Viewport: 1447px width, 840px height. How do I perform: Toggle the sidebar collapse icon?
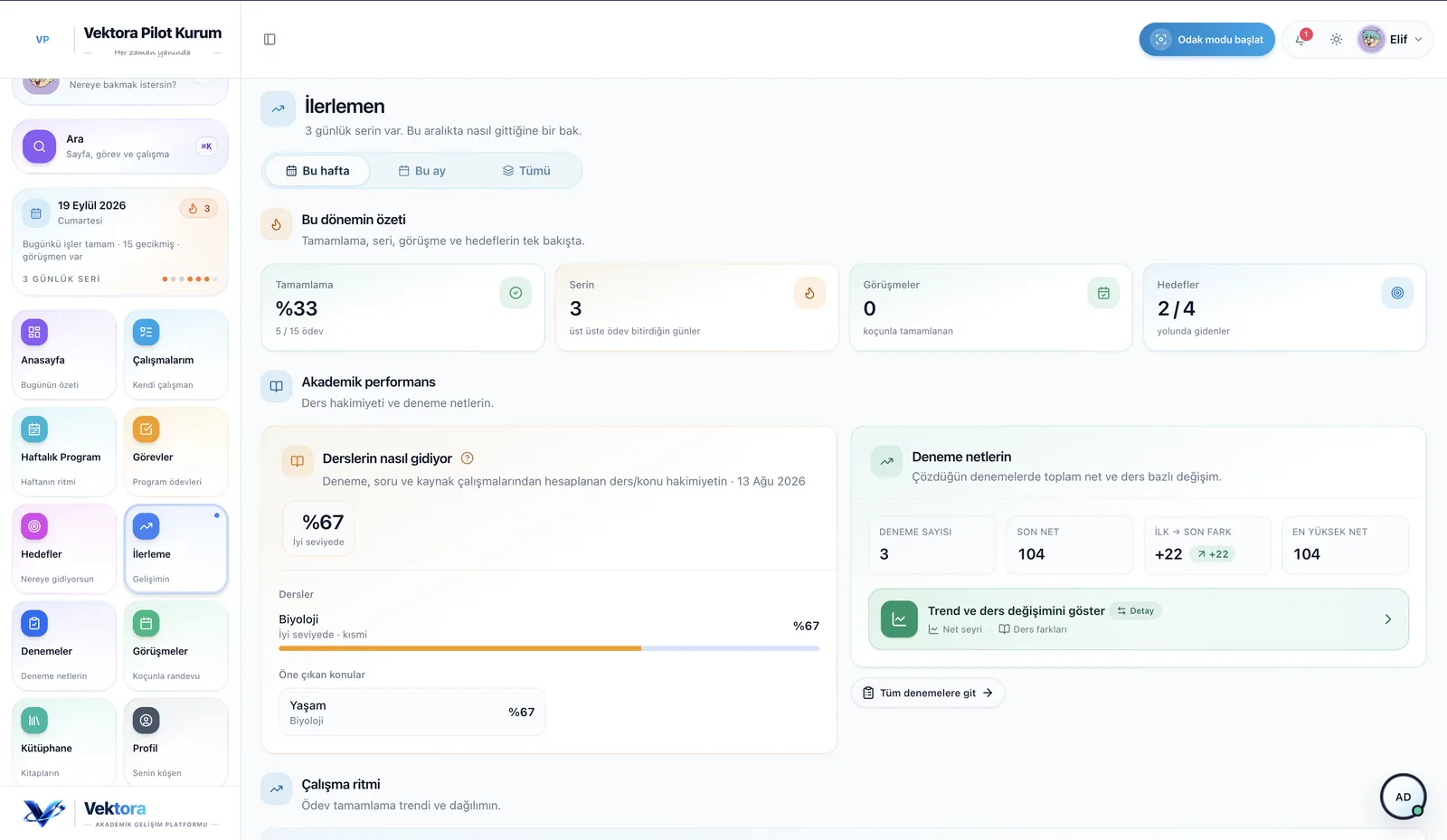(x=270, y=40)
